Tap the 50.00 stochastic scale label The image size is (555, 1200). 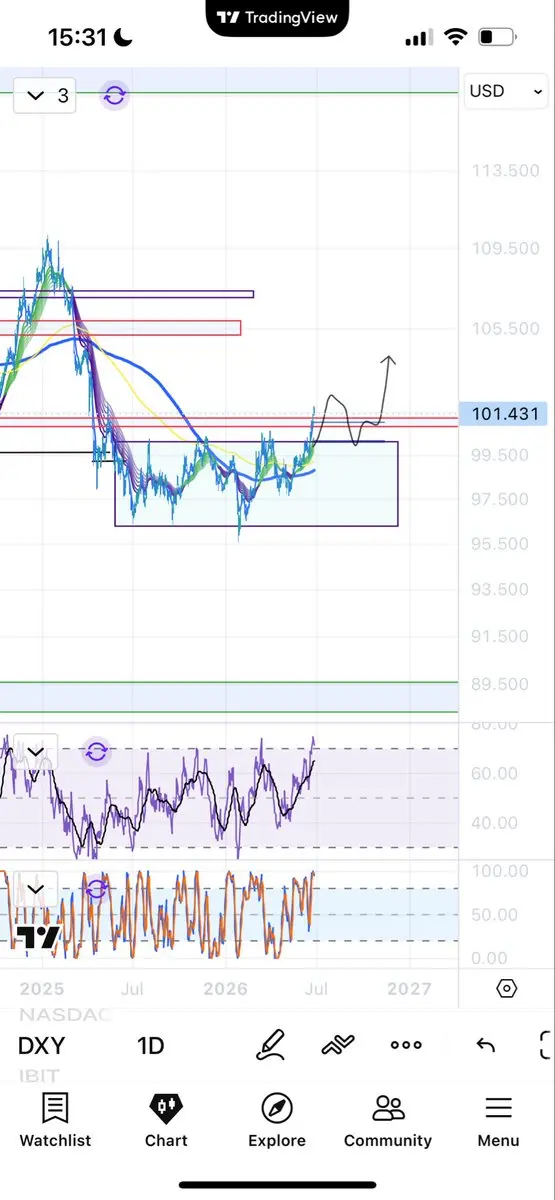pyautogui.click(x=494, y=915)
